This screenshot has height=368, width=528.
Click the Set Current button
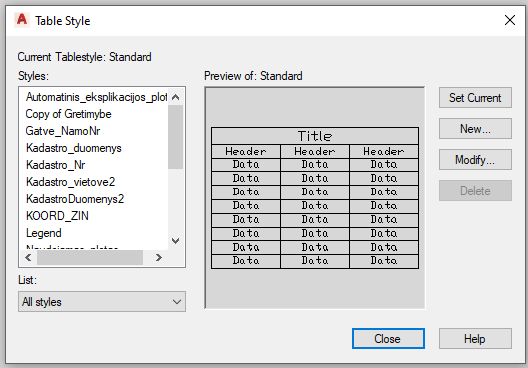click(x=475, y=98)
